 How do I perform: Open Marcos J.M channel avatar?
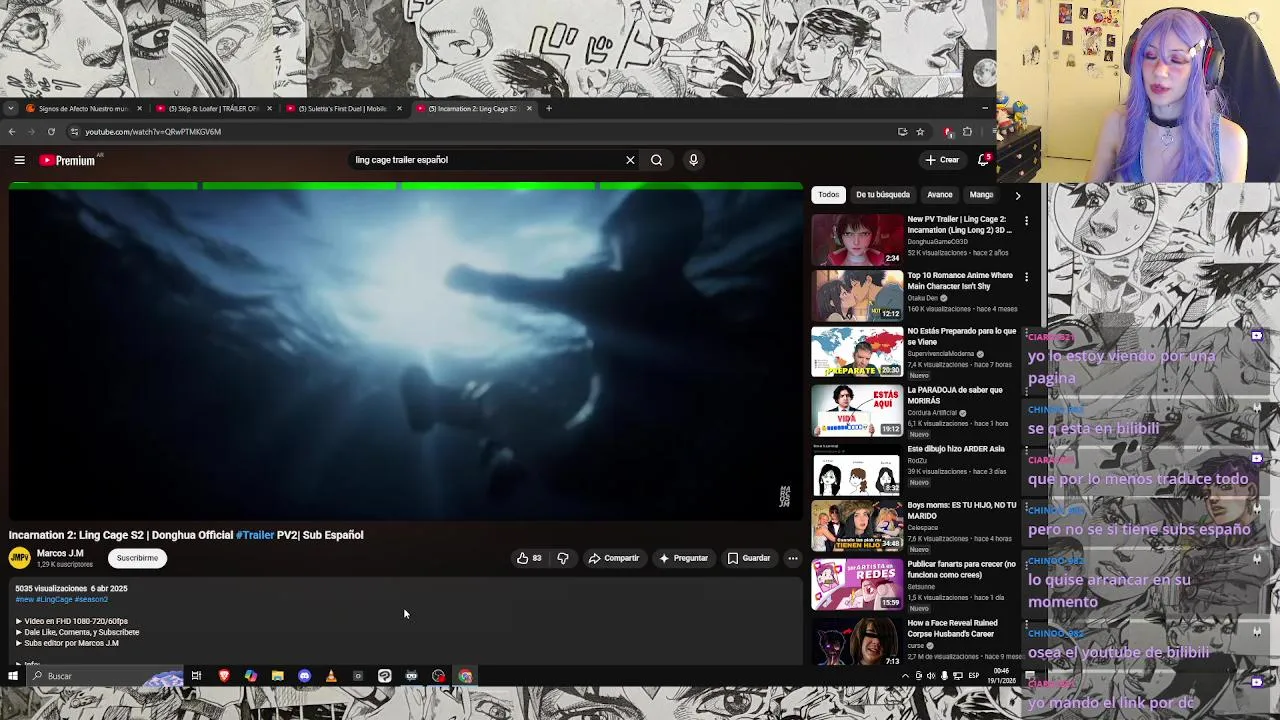[20, 558]
